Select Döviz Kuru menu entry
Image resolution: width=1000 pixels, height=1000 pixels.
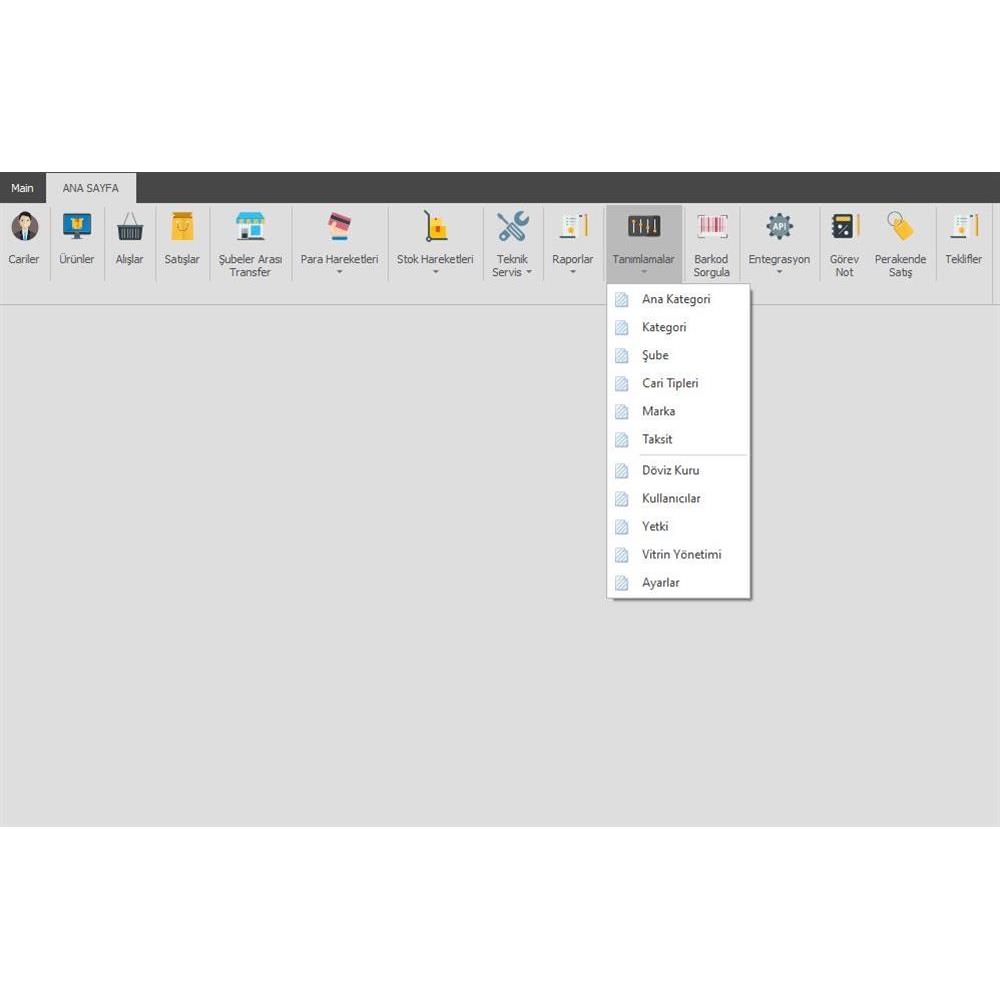click(x=670, y=470)
